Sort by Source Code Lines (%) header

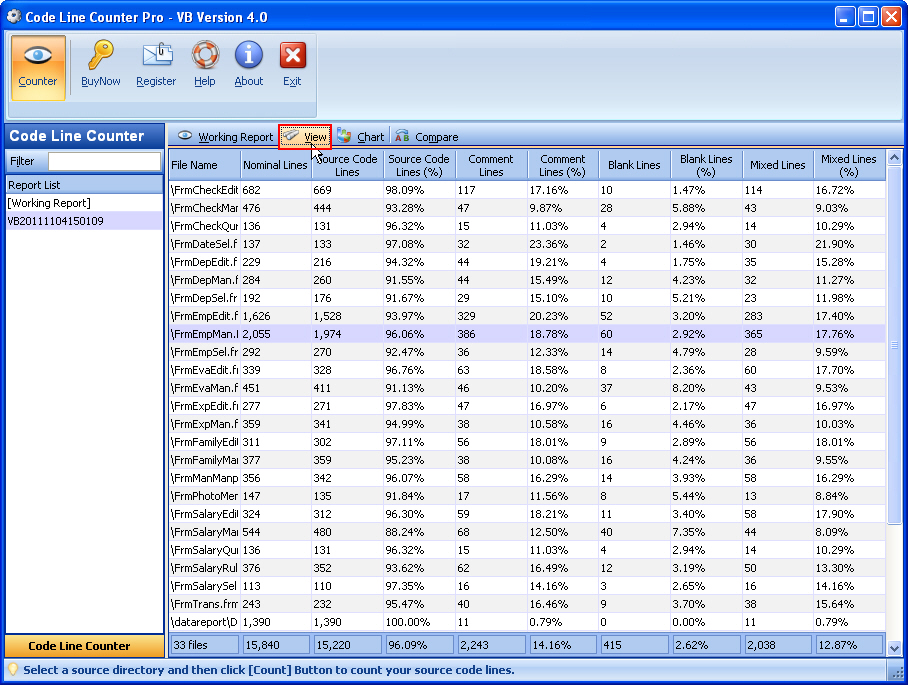[x=419, y=165]
